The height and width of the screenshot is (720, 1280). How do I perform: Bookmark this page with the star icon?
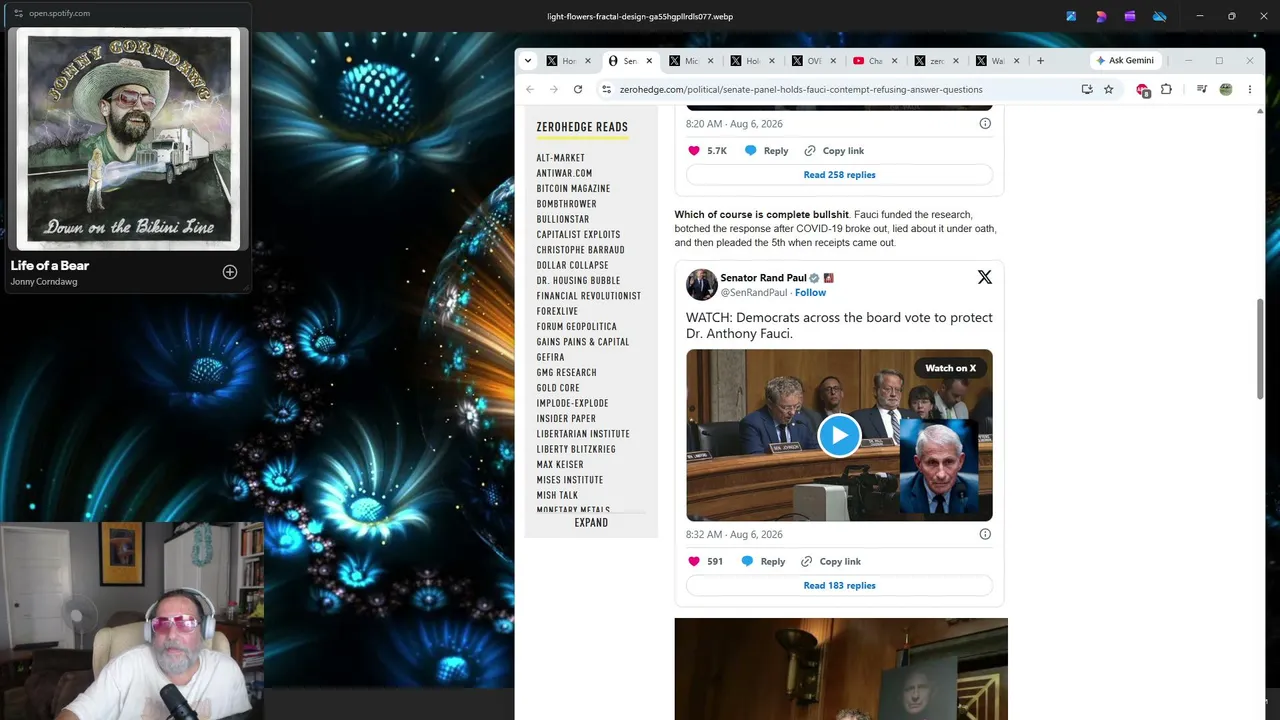(x=1109, y=89)
